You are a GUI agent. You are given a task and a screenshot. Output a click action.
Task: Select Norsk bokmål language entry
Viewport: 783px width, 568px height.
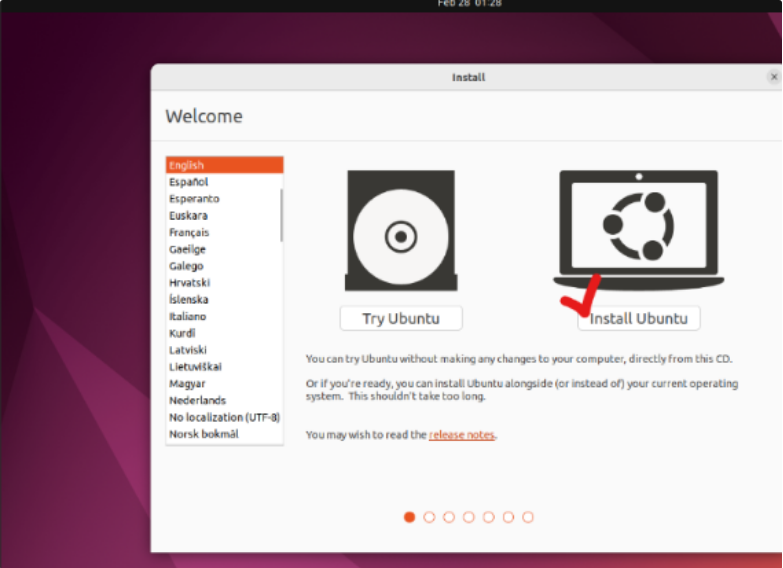[223, 434]
